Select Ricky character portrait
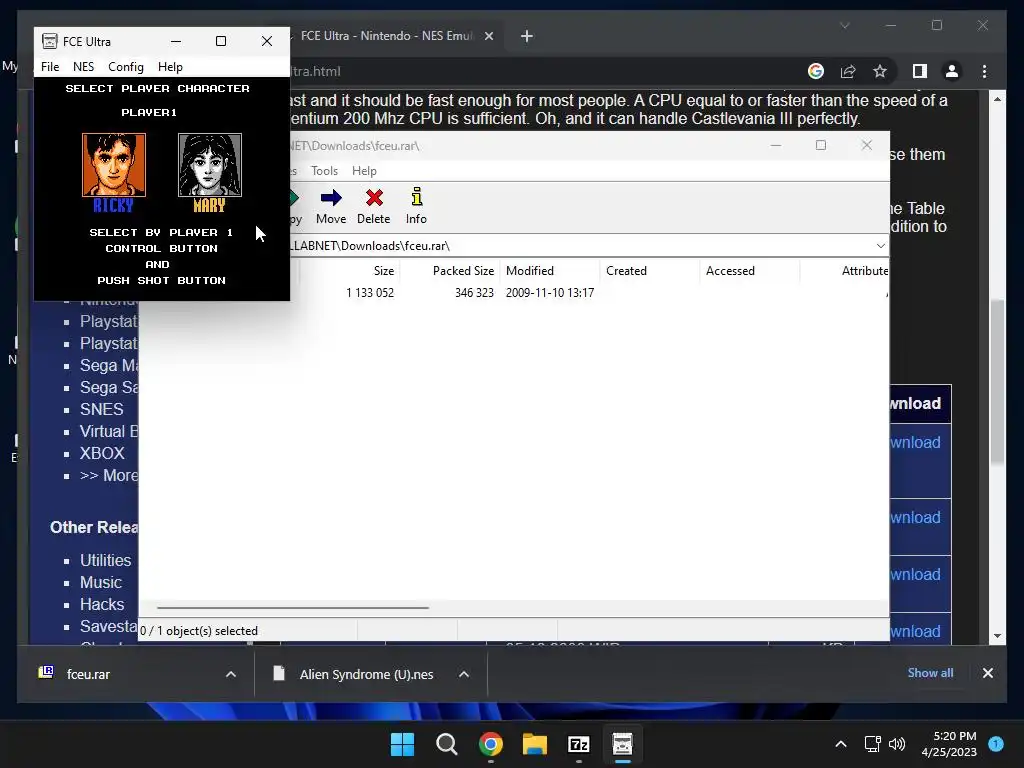1024x768 pixels. 114,165
